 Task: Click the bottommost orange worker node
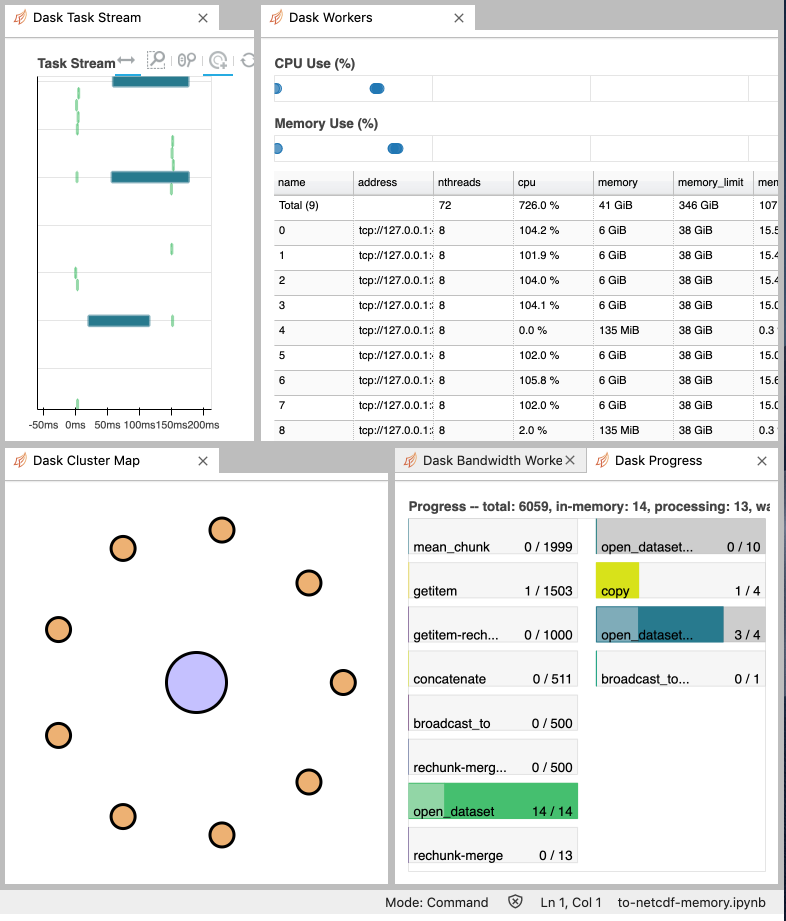click(x=222, y=835)
